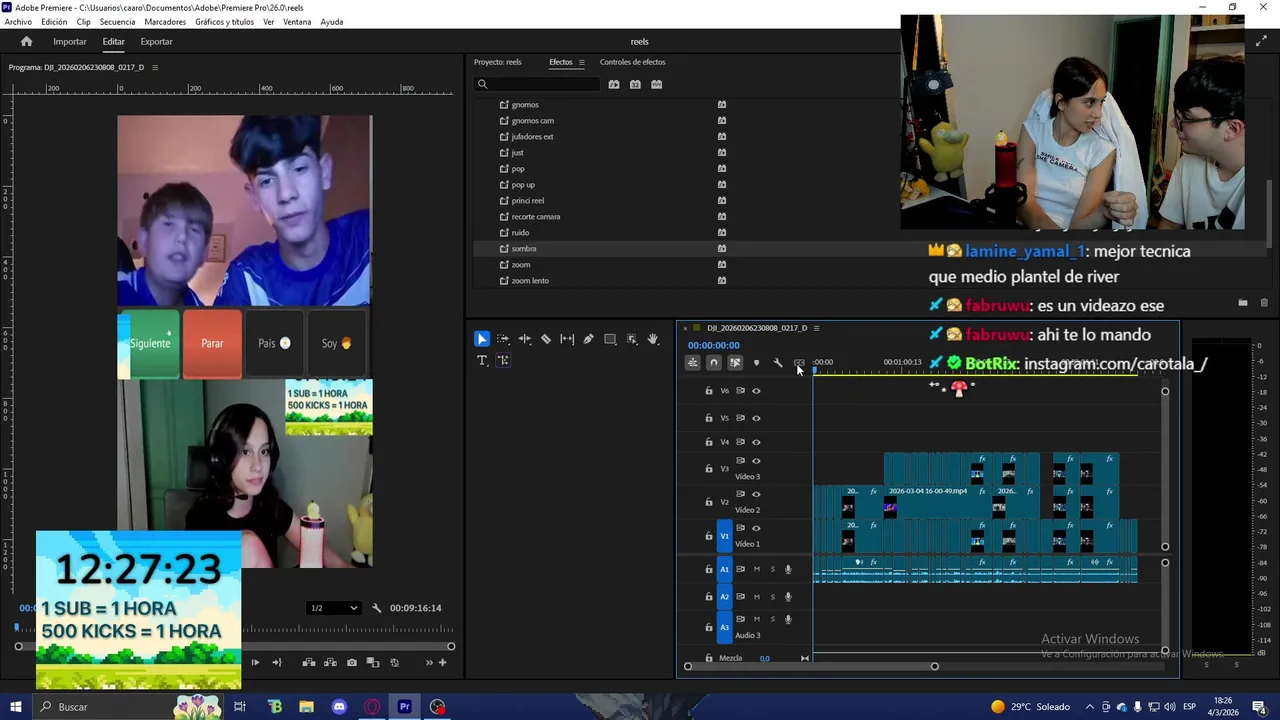1280x720 pixels.
Task: Click the timeline zoom scrollbar handle
Action: coord(934,666)
